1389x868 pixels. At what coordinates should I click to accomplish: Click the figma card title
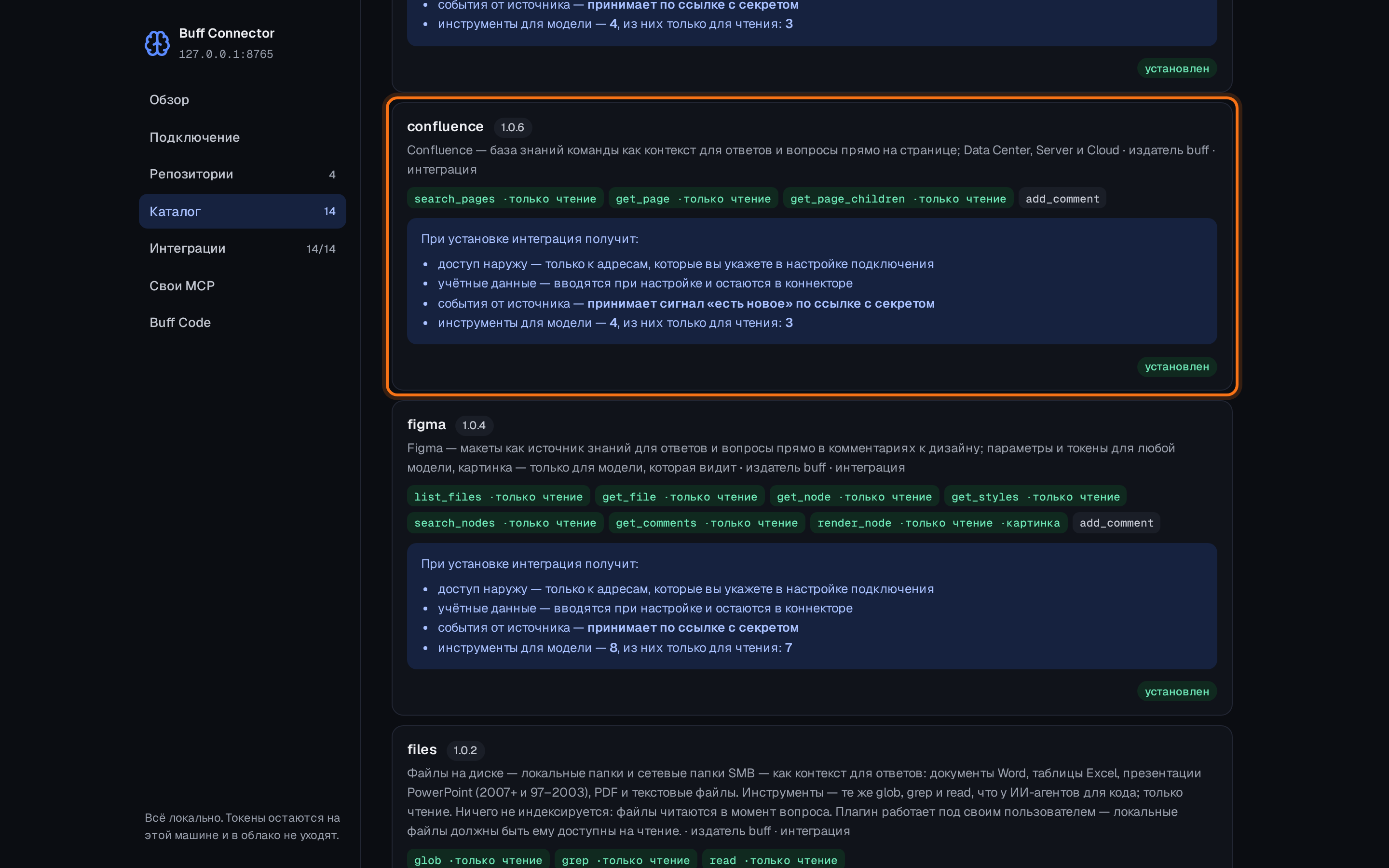click(x=426, y=424)
